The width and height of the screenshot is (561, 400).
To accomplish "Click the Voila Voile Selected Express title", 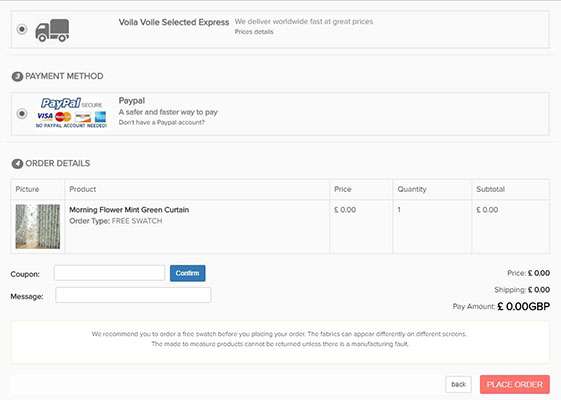I will click(x=174, y=22).
